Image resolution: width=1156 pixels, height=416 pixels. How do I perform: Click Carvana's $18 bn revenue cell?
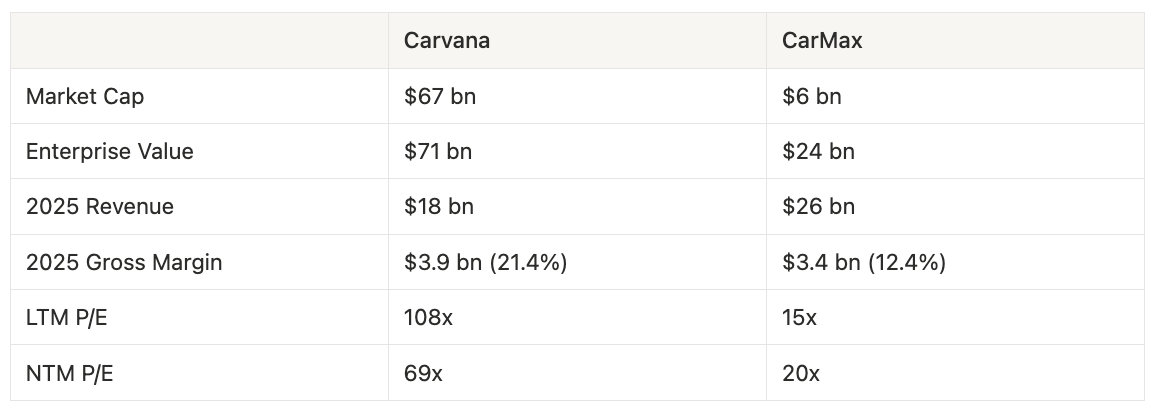[439, 207]
